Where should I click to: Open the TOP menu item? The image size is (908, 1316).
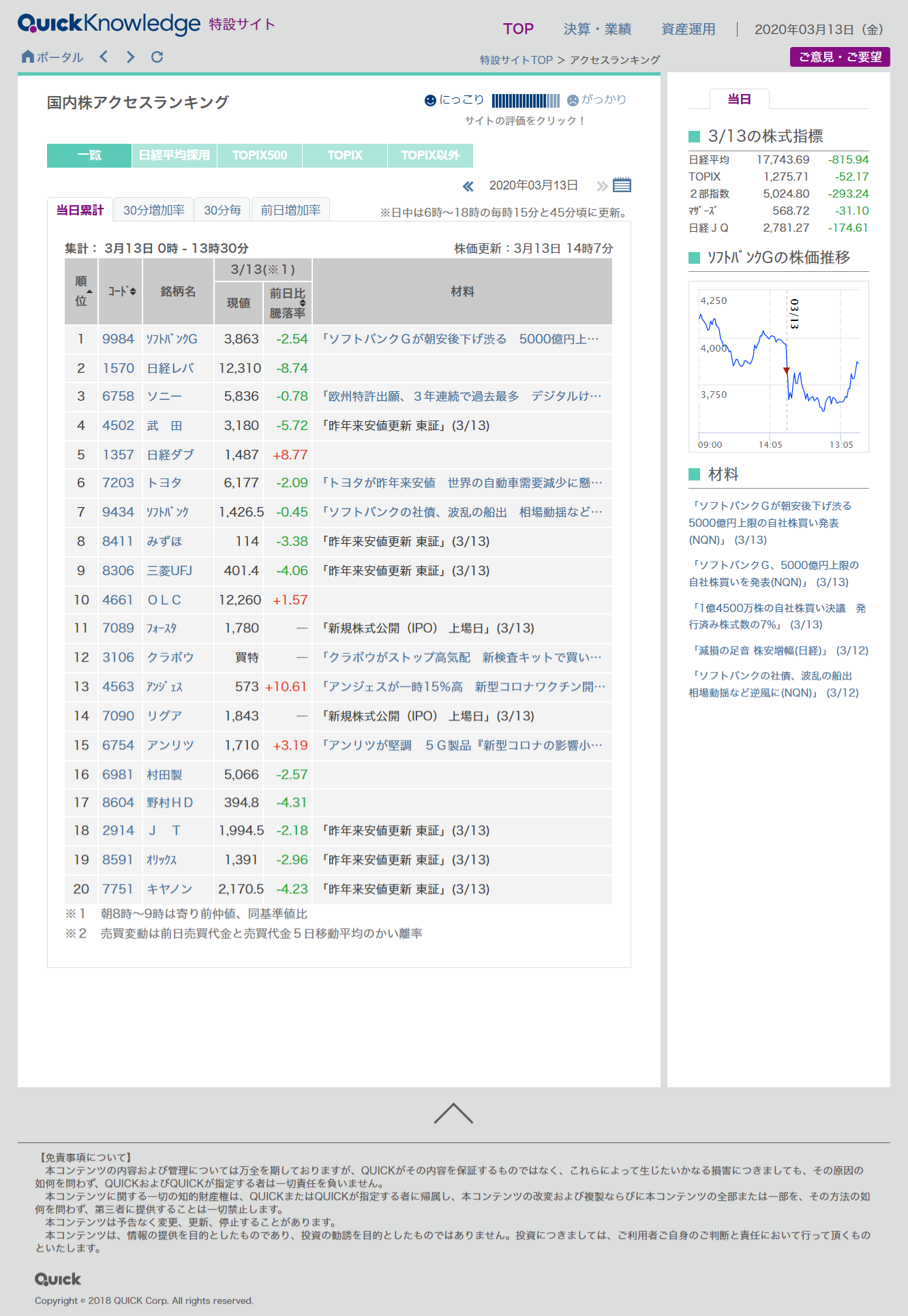coord(518,29)
